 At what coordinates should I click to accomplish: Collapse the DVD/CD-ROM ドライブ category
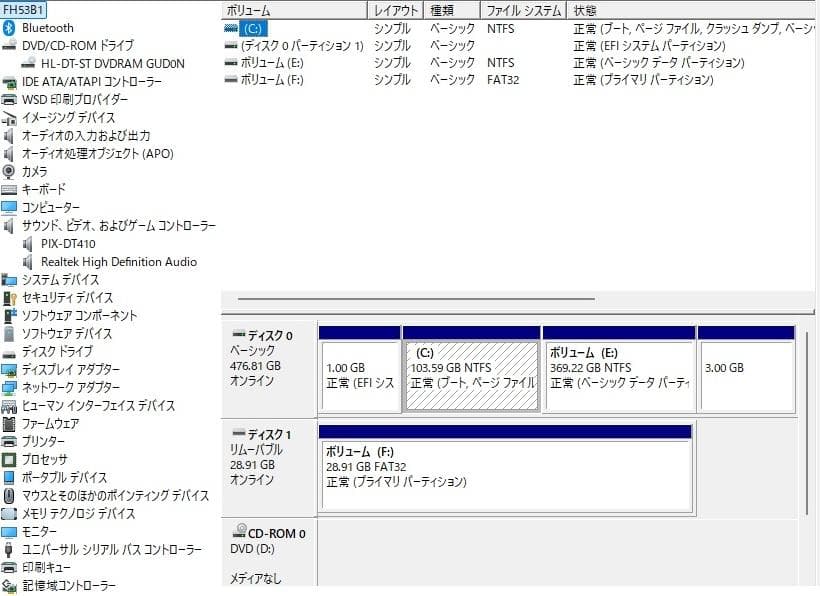point(10,45)
